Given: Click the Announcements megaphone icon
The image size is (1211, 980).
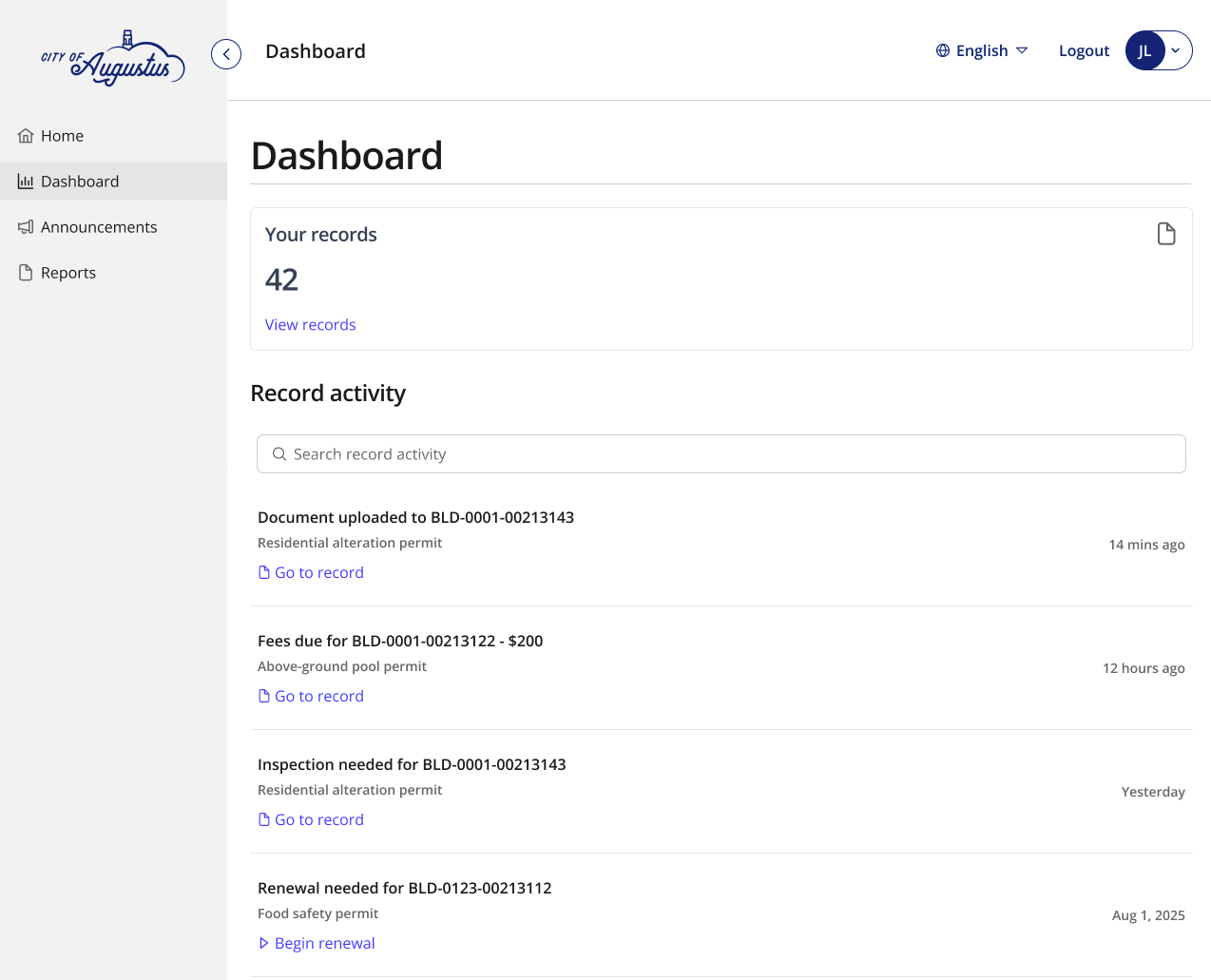Looking at the screenshot, I should point(26,226).
